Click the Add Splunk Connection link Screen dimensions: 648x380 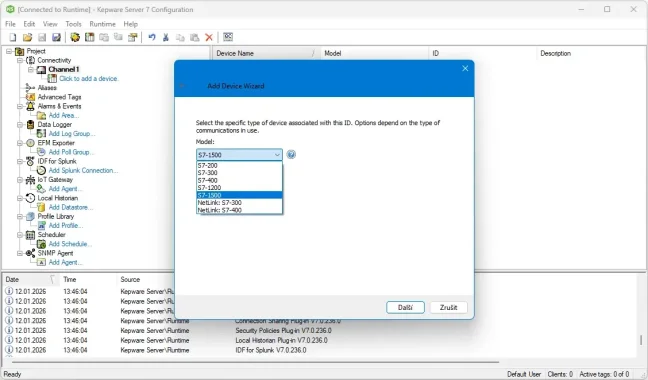click(x=83, y=170)
